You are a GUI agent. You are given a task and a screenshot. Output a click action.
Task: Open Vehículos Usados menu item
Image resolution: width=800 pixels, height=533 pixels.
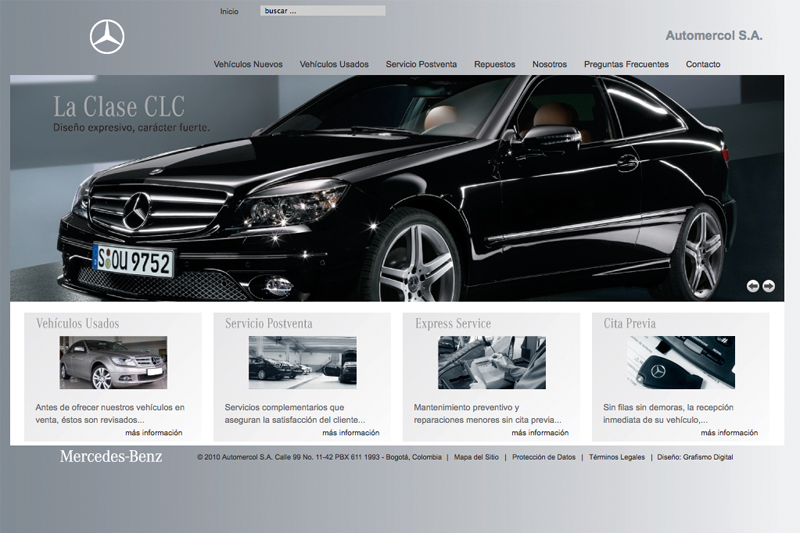coord(334,64)
